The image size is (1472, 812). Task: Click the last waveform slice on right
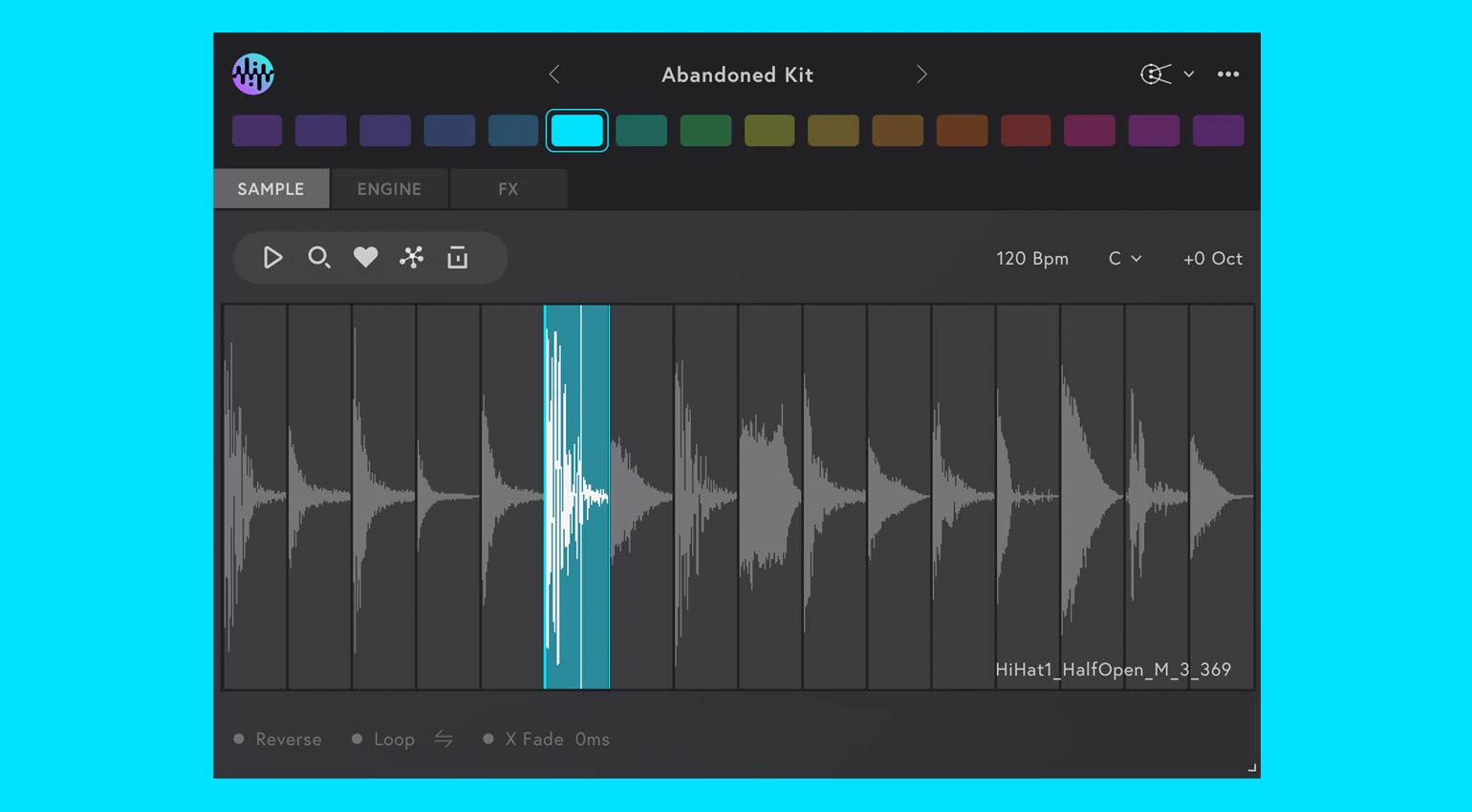click(x=1222, y=497)
